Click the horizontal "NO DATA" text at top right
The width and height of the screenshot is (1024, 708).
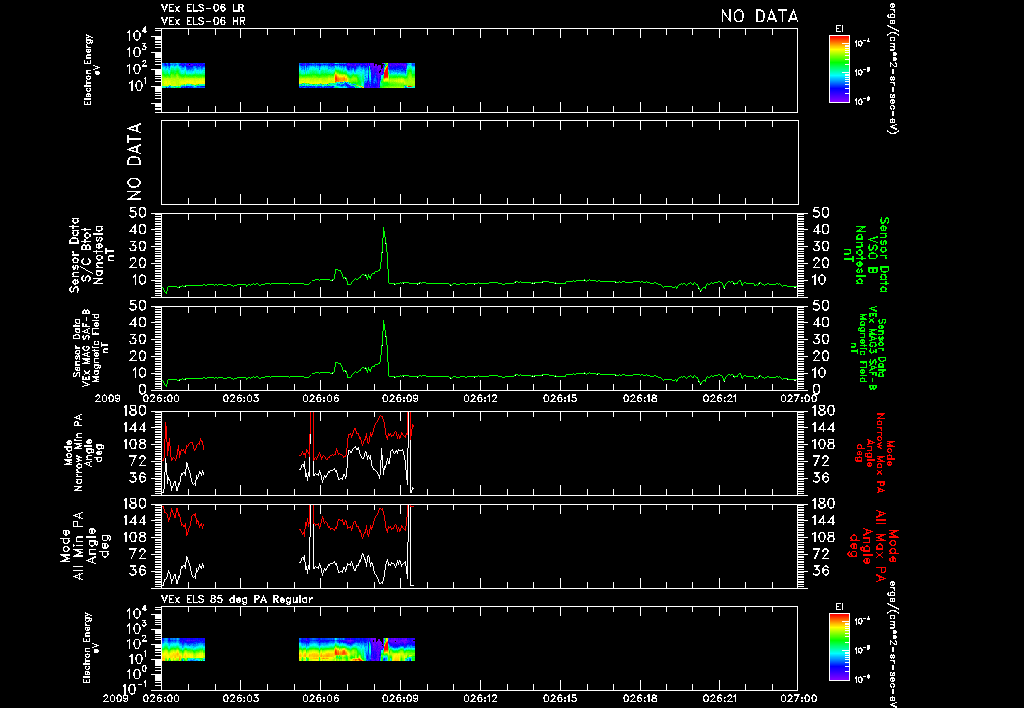[760, 16]
